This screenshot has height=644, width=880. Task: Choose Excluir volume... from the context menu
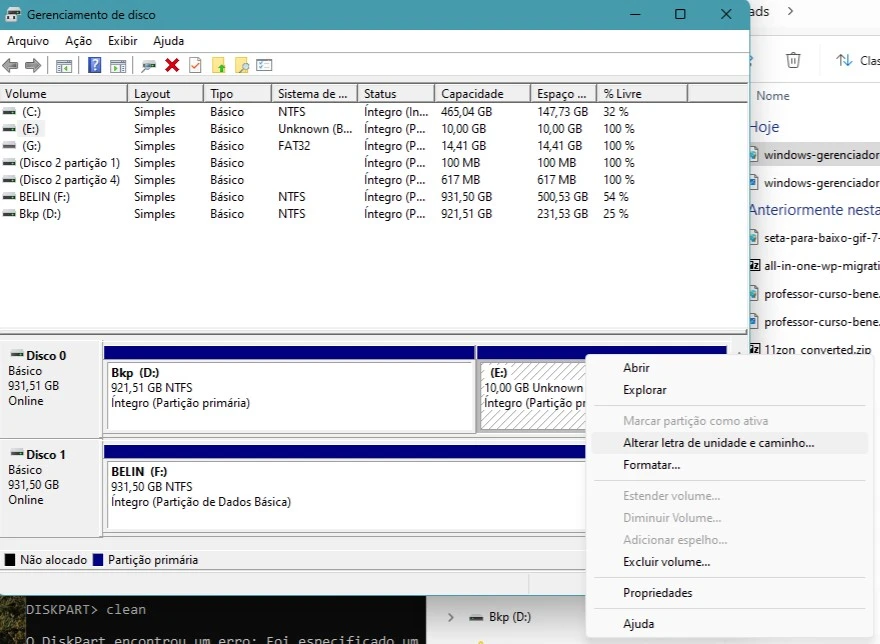(728, 562)
